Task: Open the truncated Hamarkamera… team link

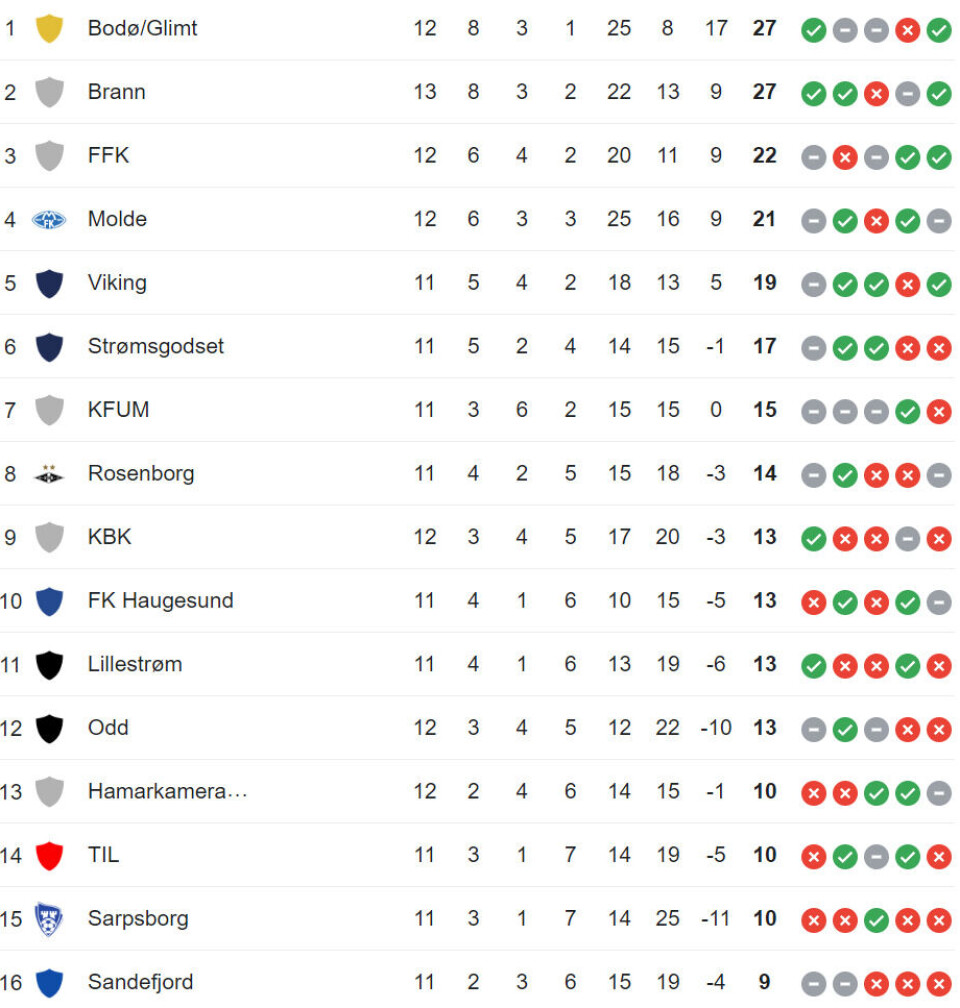Action: click(x=167, y=792)
